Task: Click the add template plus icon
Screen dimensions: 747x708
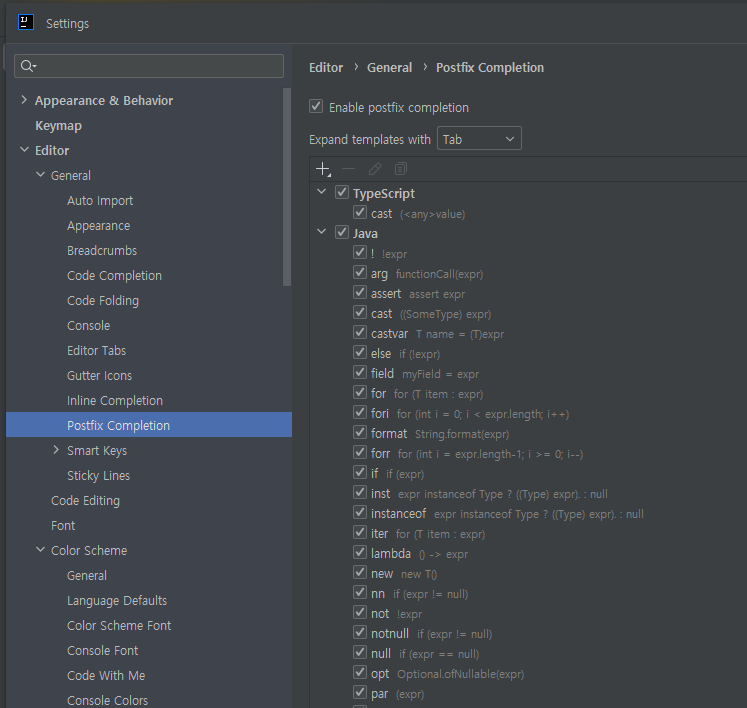Action: [323, 169]
